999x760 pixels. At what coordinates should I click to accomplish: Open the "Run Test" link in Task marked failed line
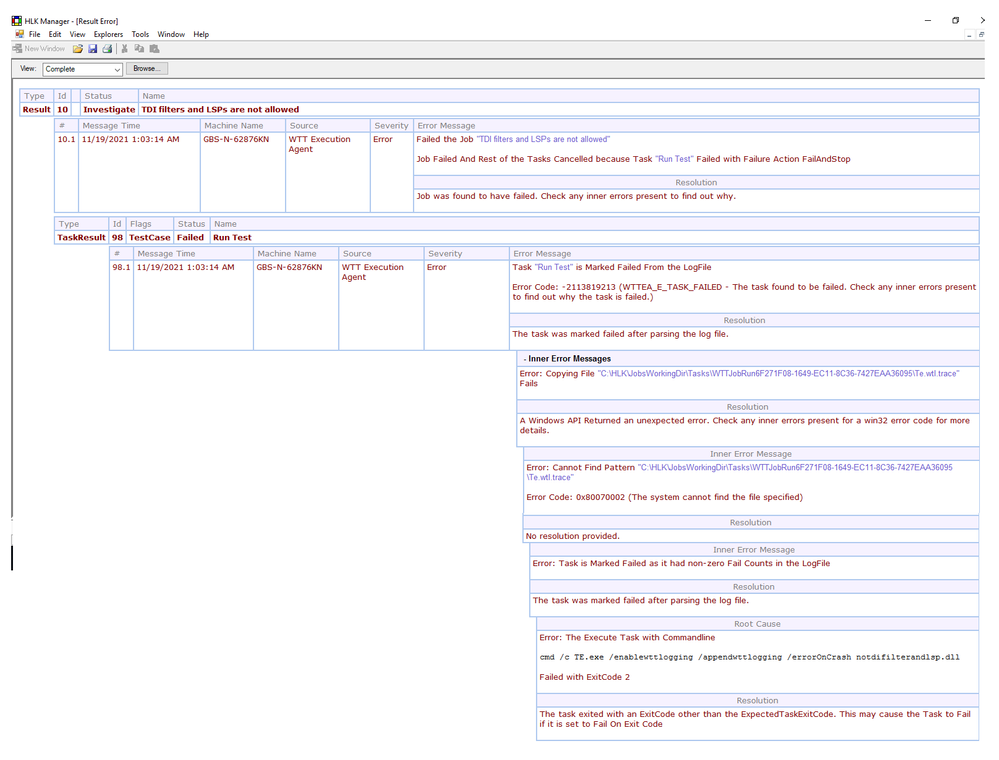554,267
